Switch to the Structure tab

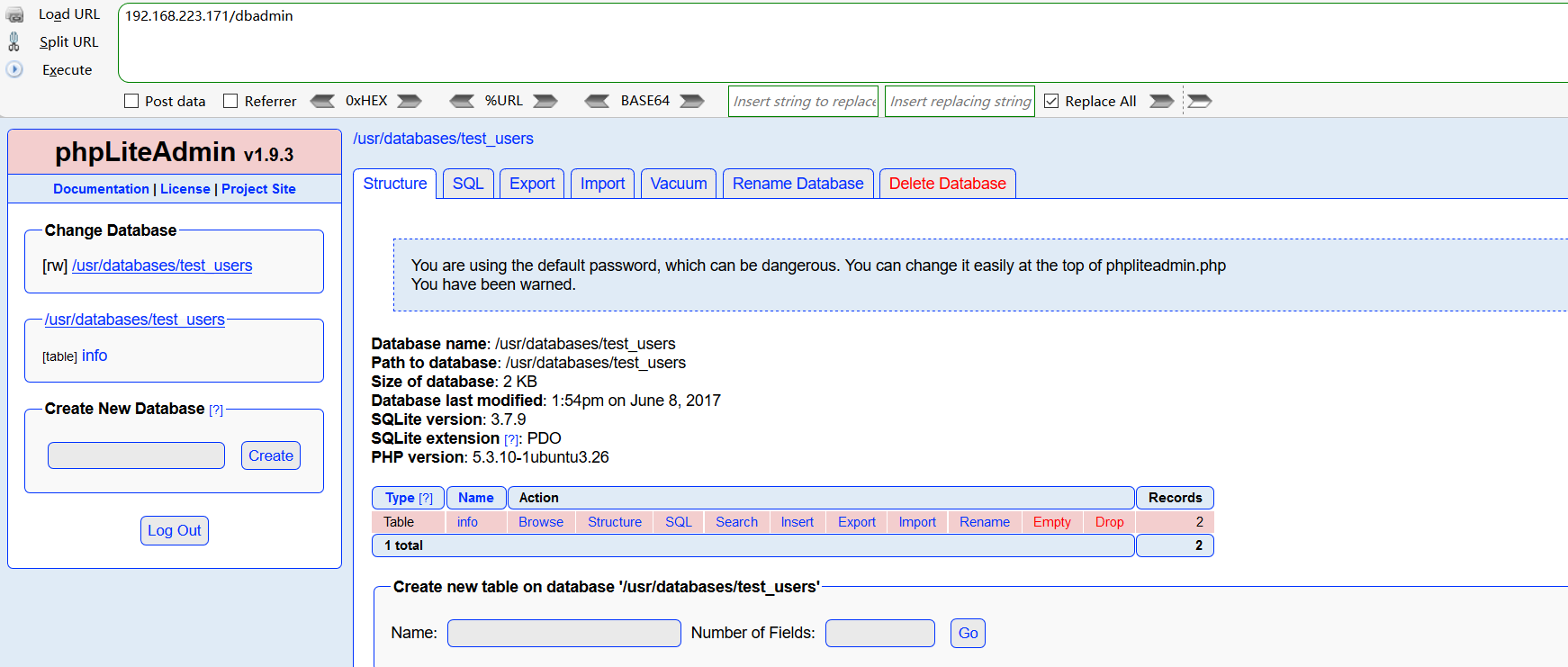395,184
